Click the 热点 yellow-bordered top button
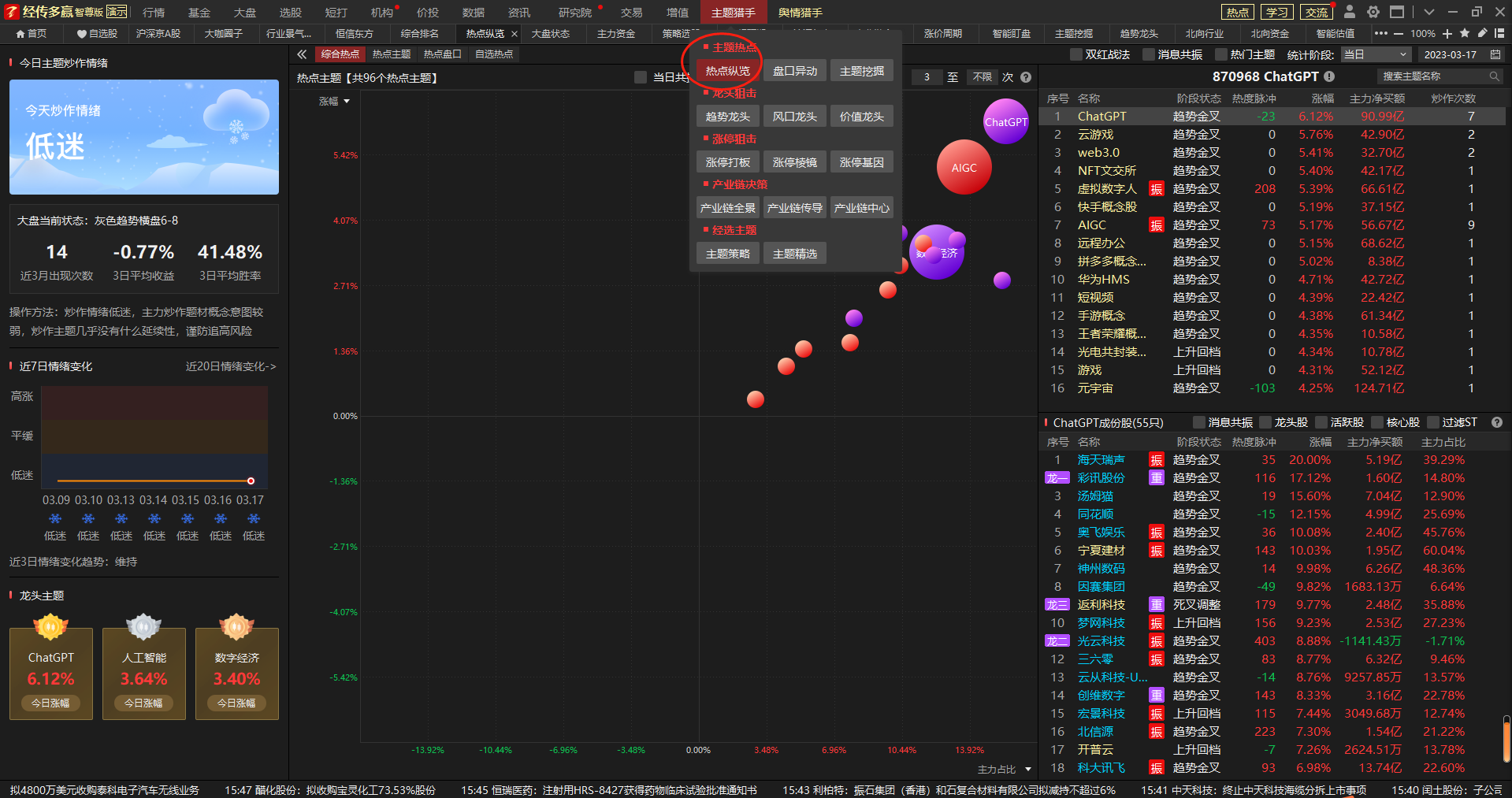Screen dimensions: 1512x798 click(x=1237, y=12)
